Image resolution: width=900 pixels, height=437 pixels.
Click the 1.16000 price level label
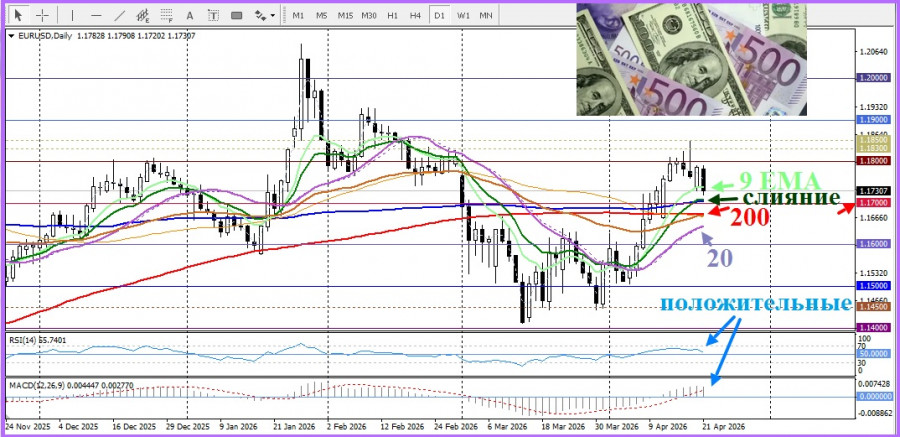[x=874, y=244]
